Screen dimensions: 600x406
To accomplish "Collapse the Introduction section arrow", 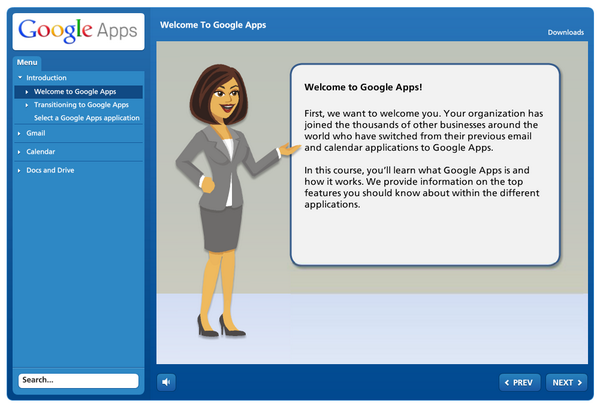I will (x=20, y=78).
